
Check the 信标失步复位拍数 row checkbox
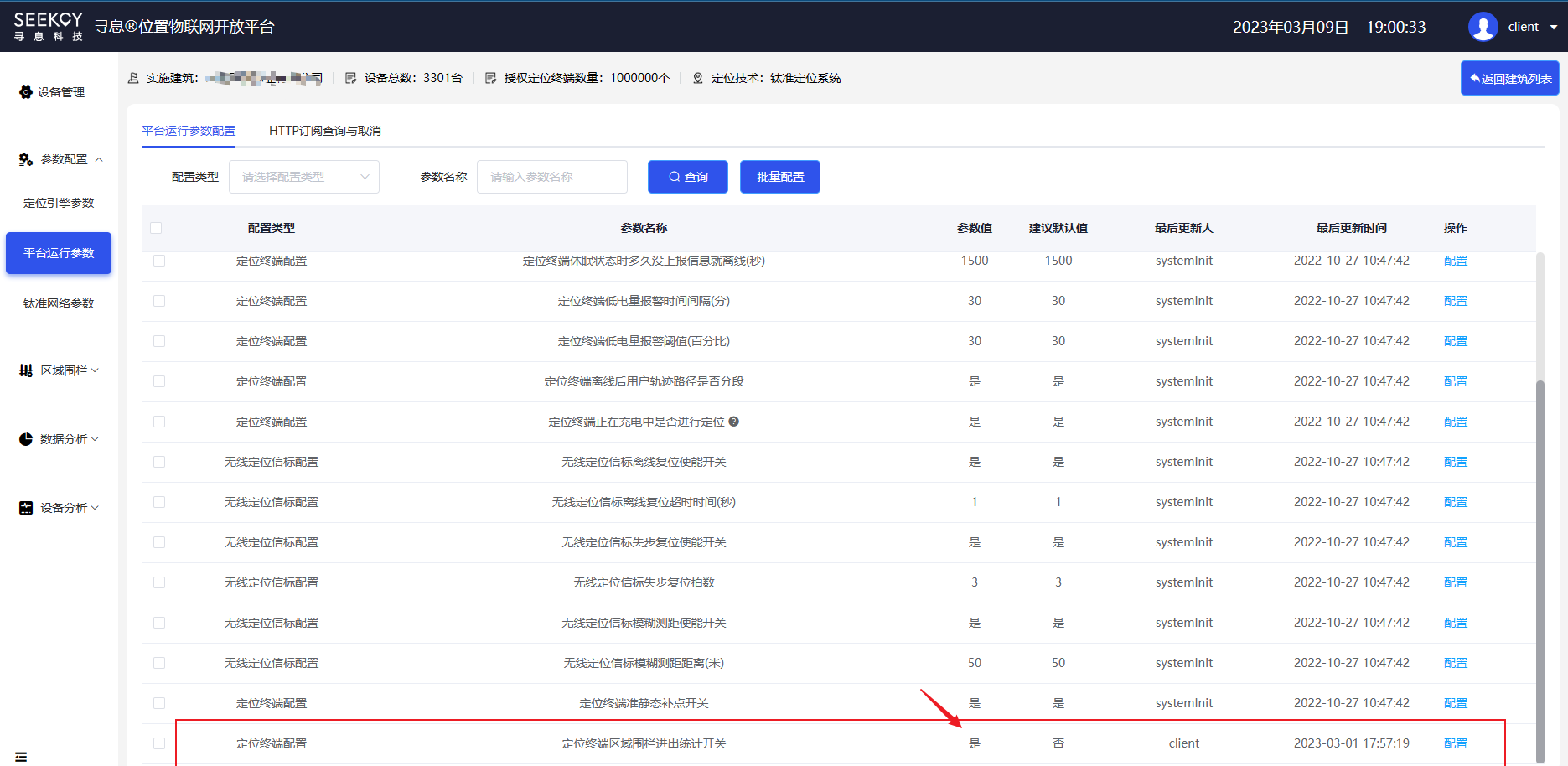[159, 582]
